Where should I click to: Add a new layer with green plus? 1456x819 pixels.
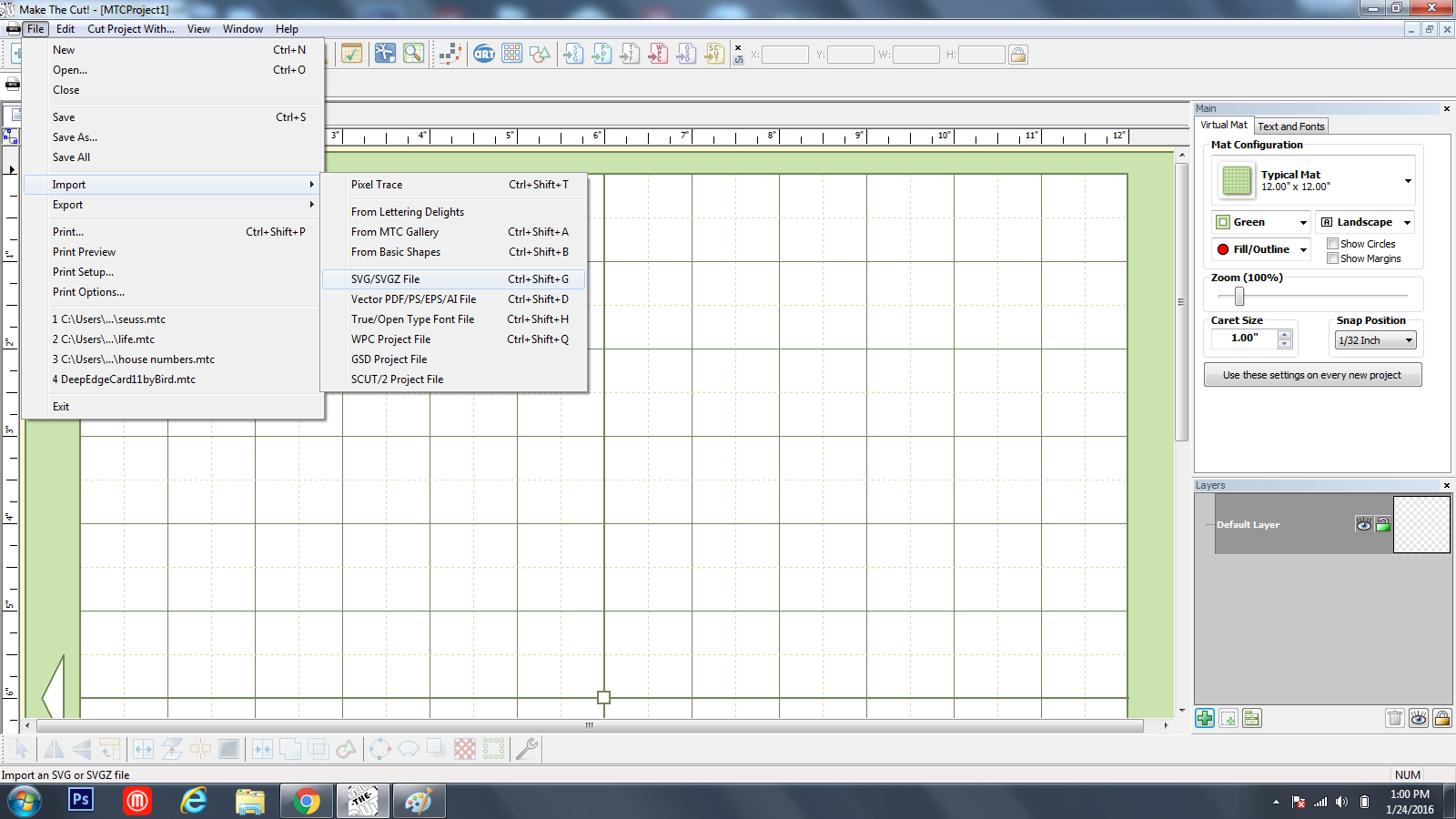pyautogui.click(x=1205, y=718)
